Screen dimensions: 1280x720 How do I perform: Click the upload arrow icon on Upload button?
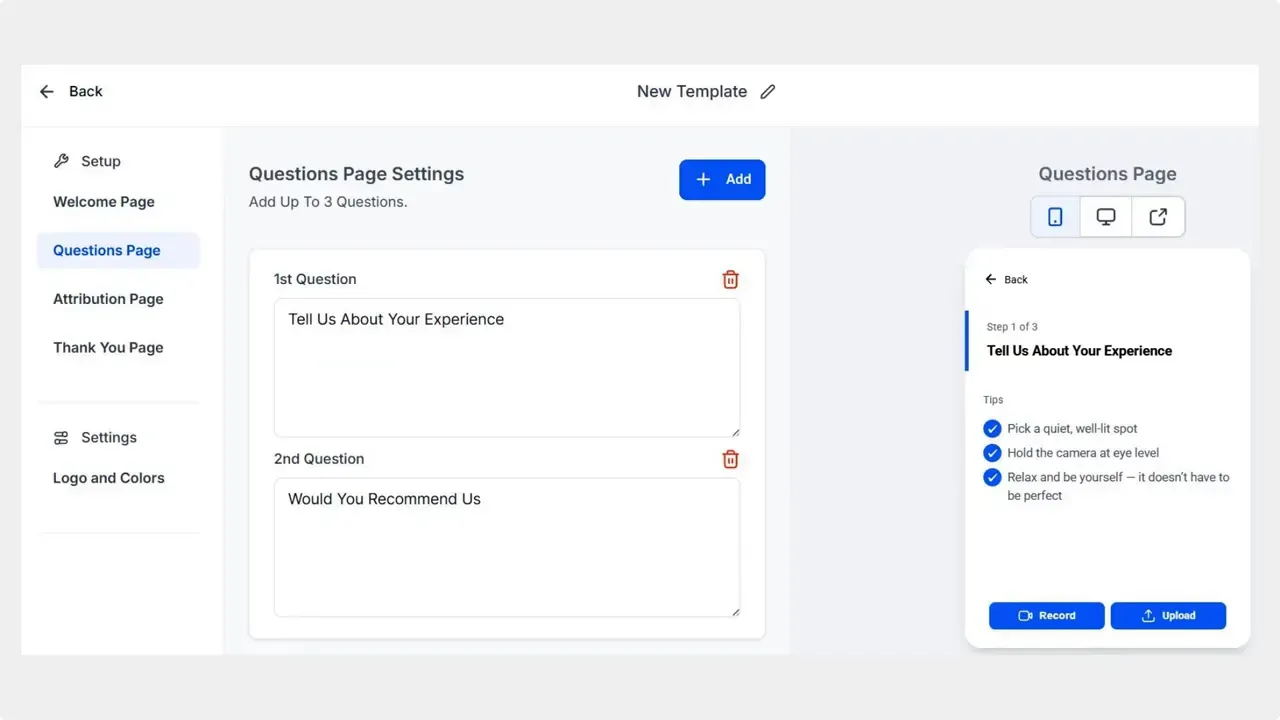[x=1146, y=615]
